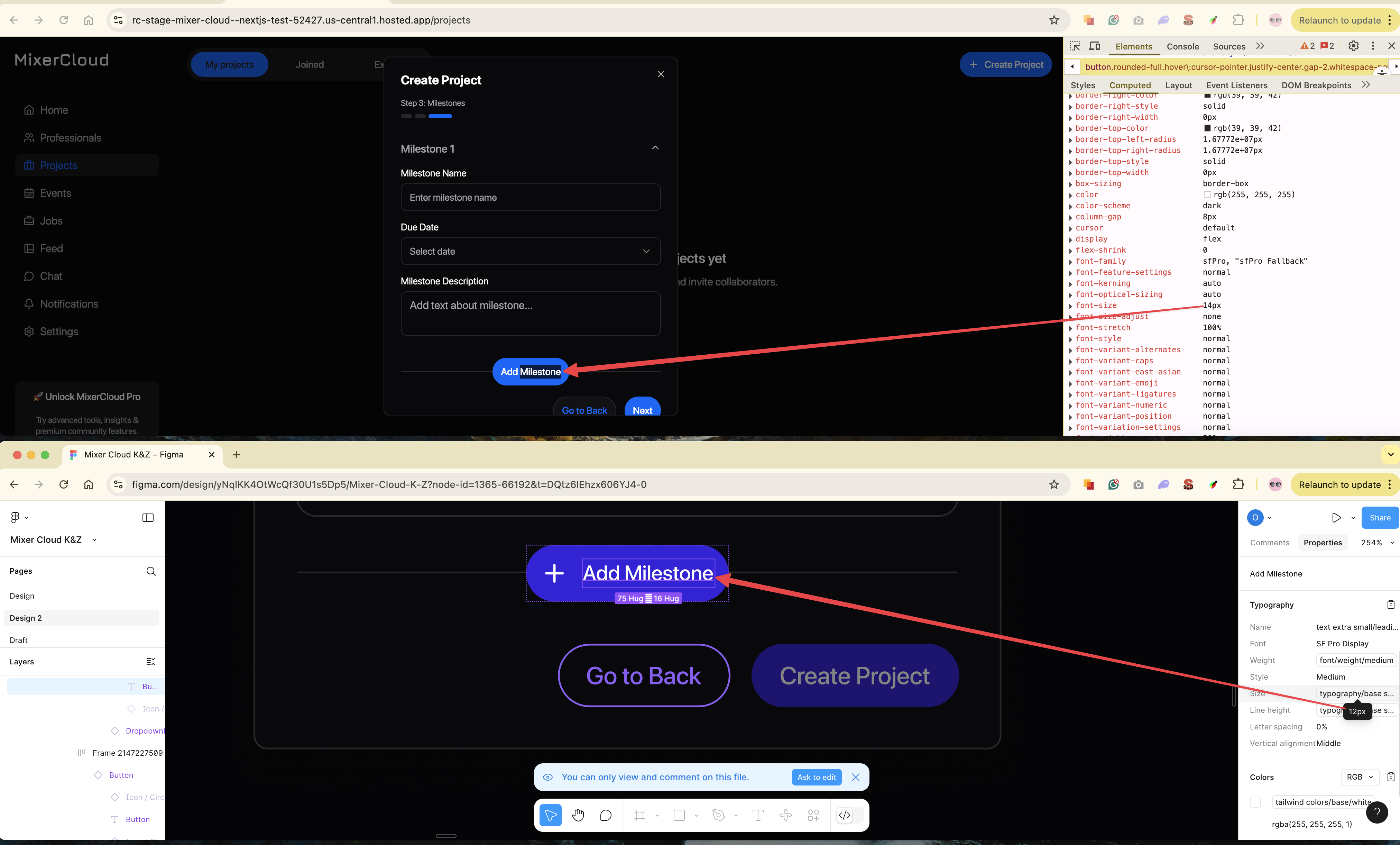The height and width of the screenshot is (845, 1400).
Task: Copy Typography properties clipboard icon
Action: (x=1390, y=605)
